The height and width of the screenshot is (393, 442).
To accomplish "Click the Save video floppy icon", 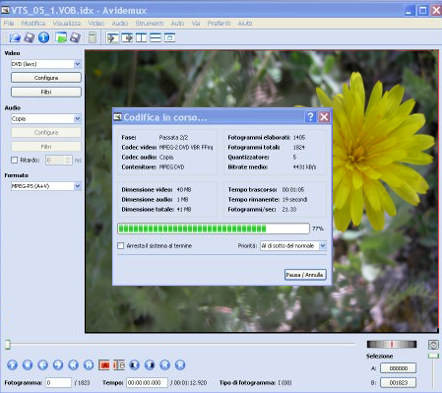I will point(29,37).
